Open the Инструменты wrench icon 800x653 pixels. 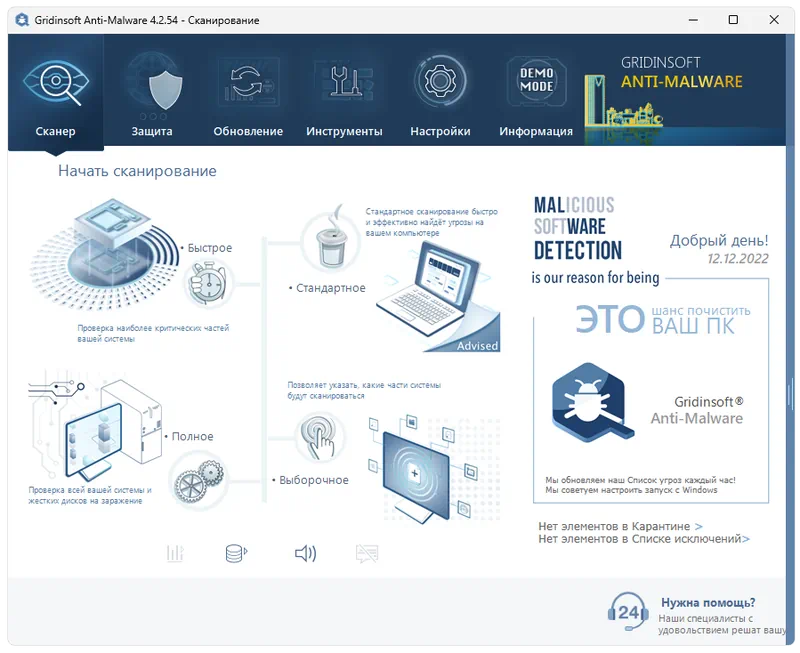[x=345, y=81]
